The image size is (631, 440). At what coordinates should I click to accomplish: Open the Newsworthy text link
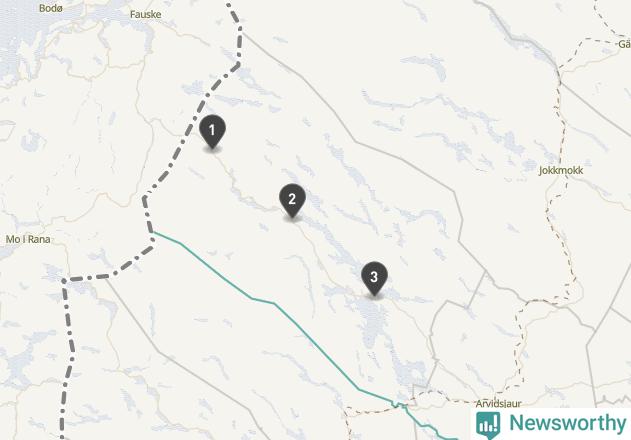[567, 423]
